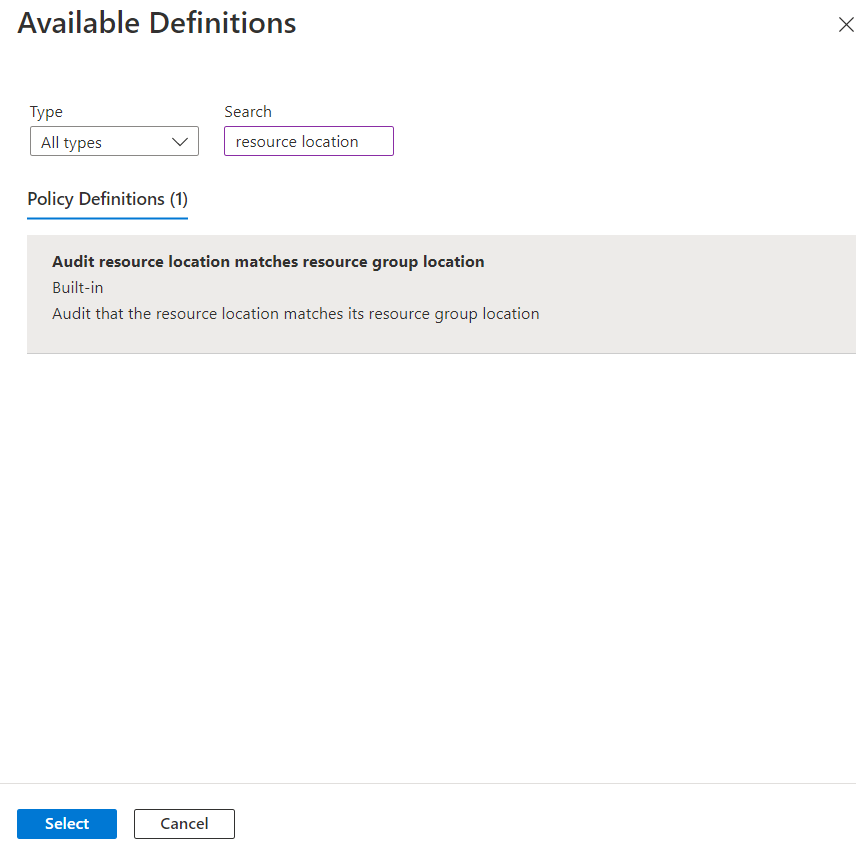Close the Available Definitions panel
This screenshot has height=859, width=856.
[845, 25]
